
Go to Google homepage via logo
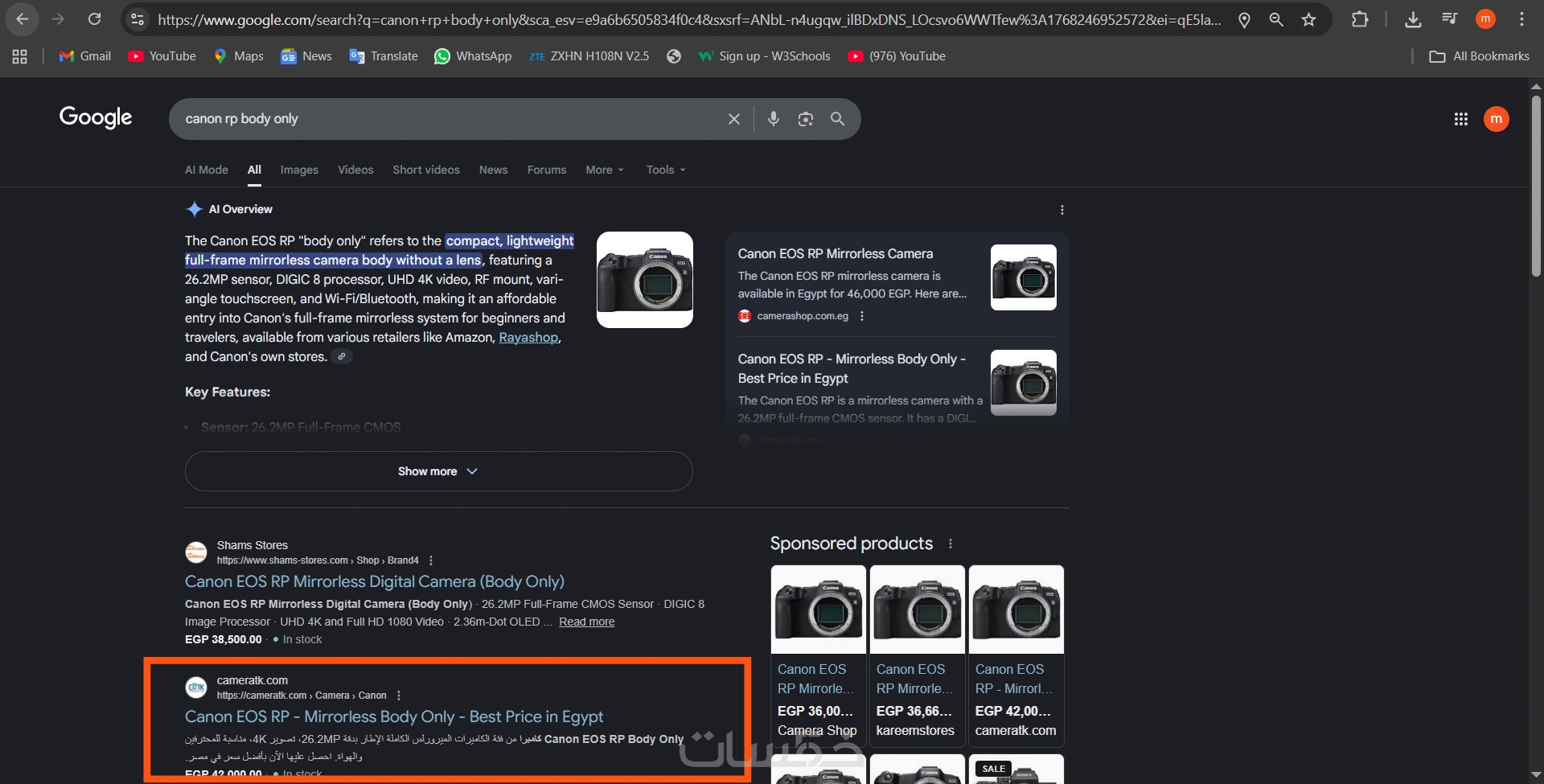click(x=96, y=118)
